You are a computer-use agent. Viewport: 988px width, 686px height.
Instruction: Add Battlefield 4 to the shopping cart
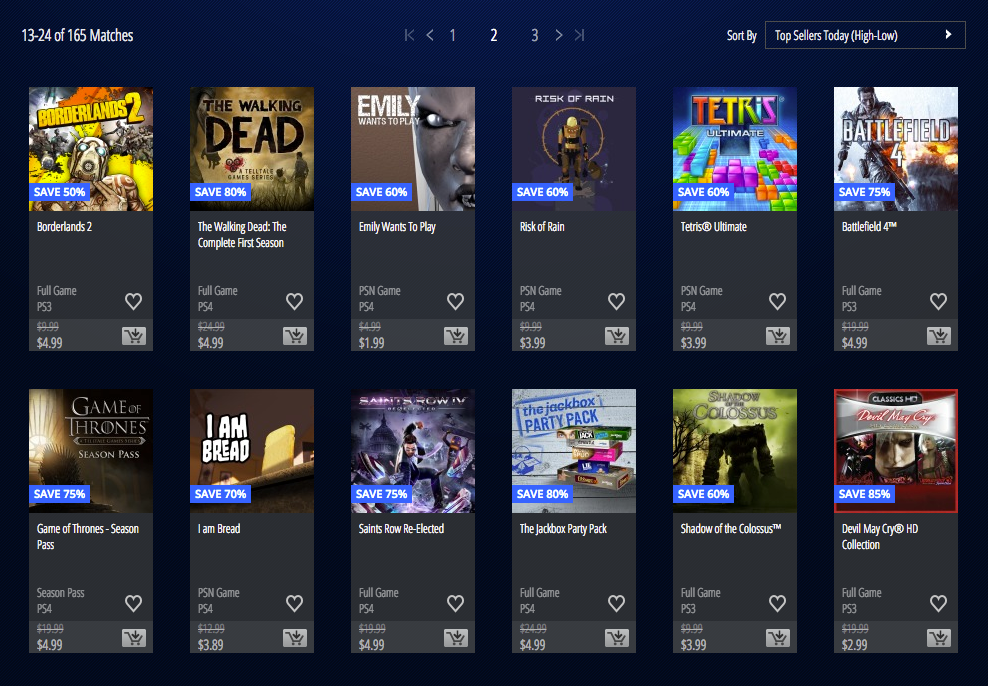click(939, 336)
